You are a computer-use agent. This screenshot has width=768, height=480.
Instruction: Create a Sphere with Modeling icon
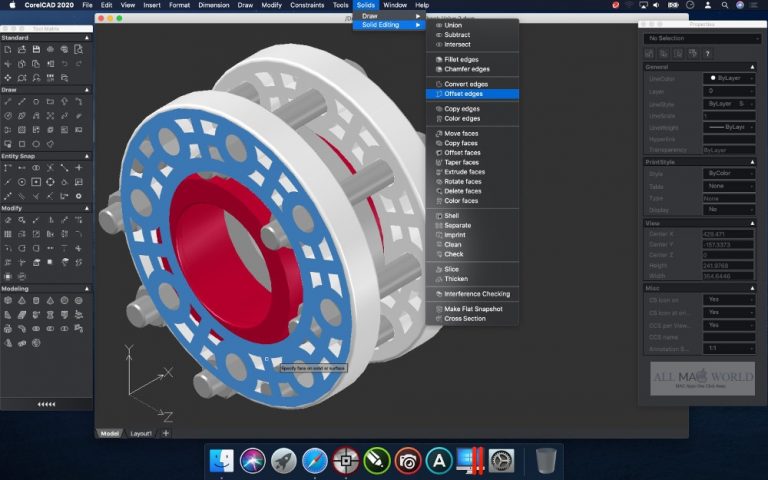point(64,301)
